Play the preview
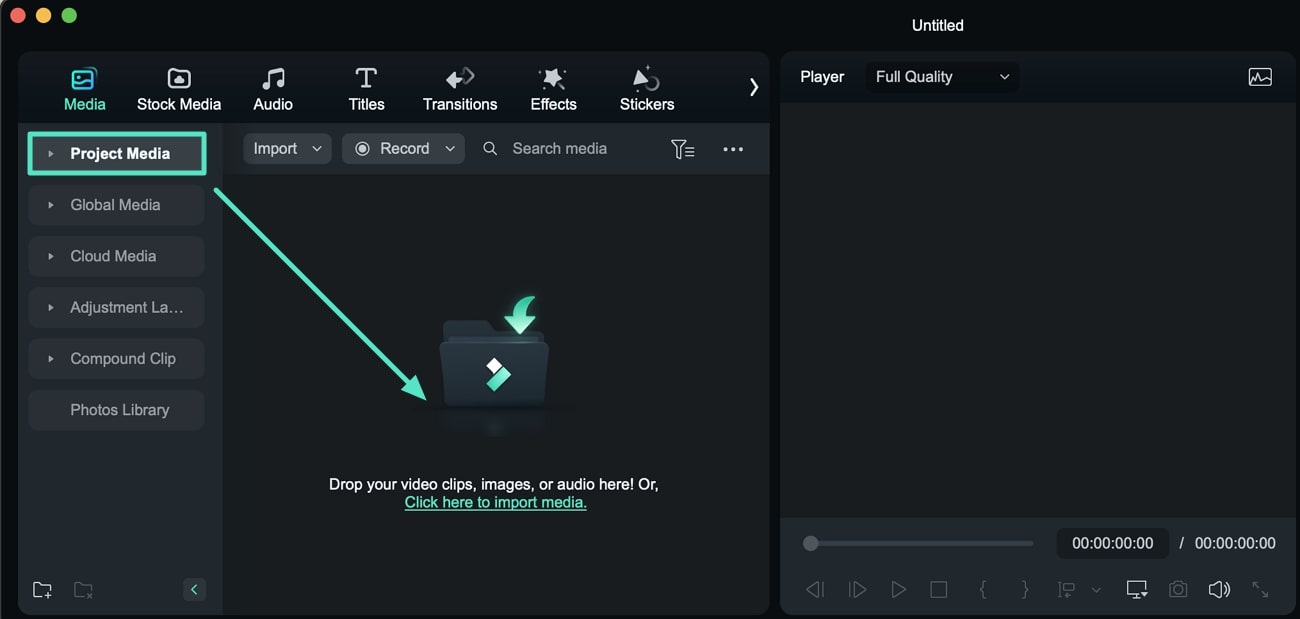Image resolution: width=1300 pixels, height=619 pixels. pyautogui.click(x=898, y=590)
